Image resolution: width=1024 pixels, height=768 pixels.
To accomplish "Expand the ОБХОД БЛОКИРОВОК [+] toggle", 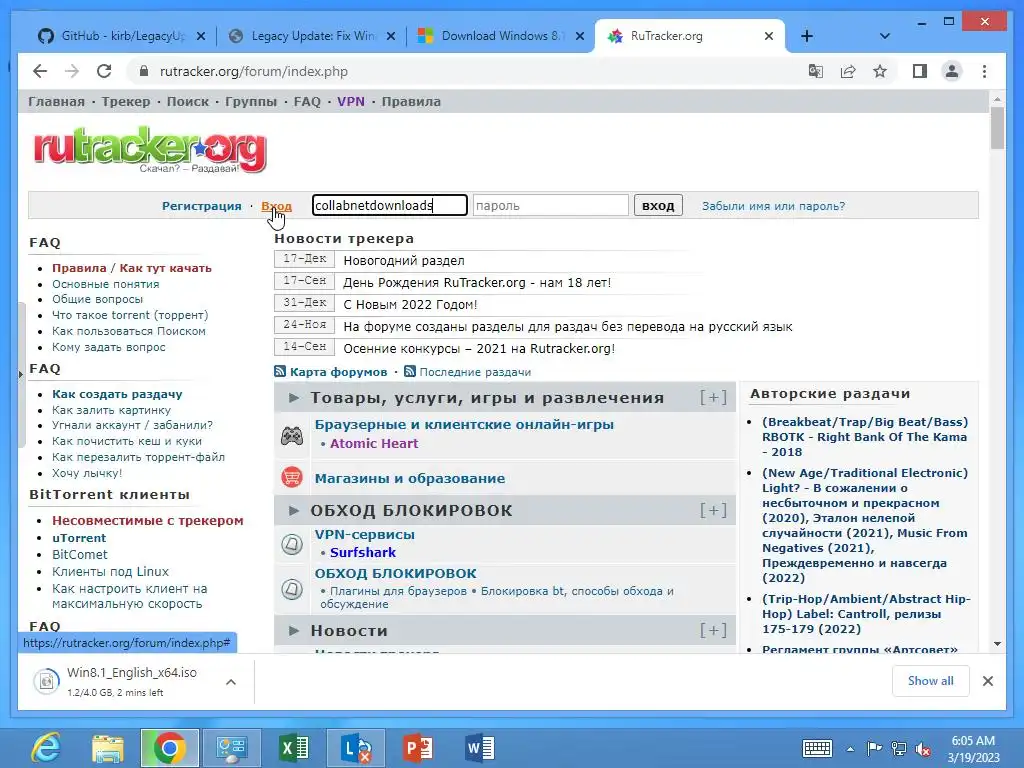I will coord(713,510).
